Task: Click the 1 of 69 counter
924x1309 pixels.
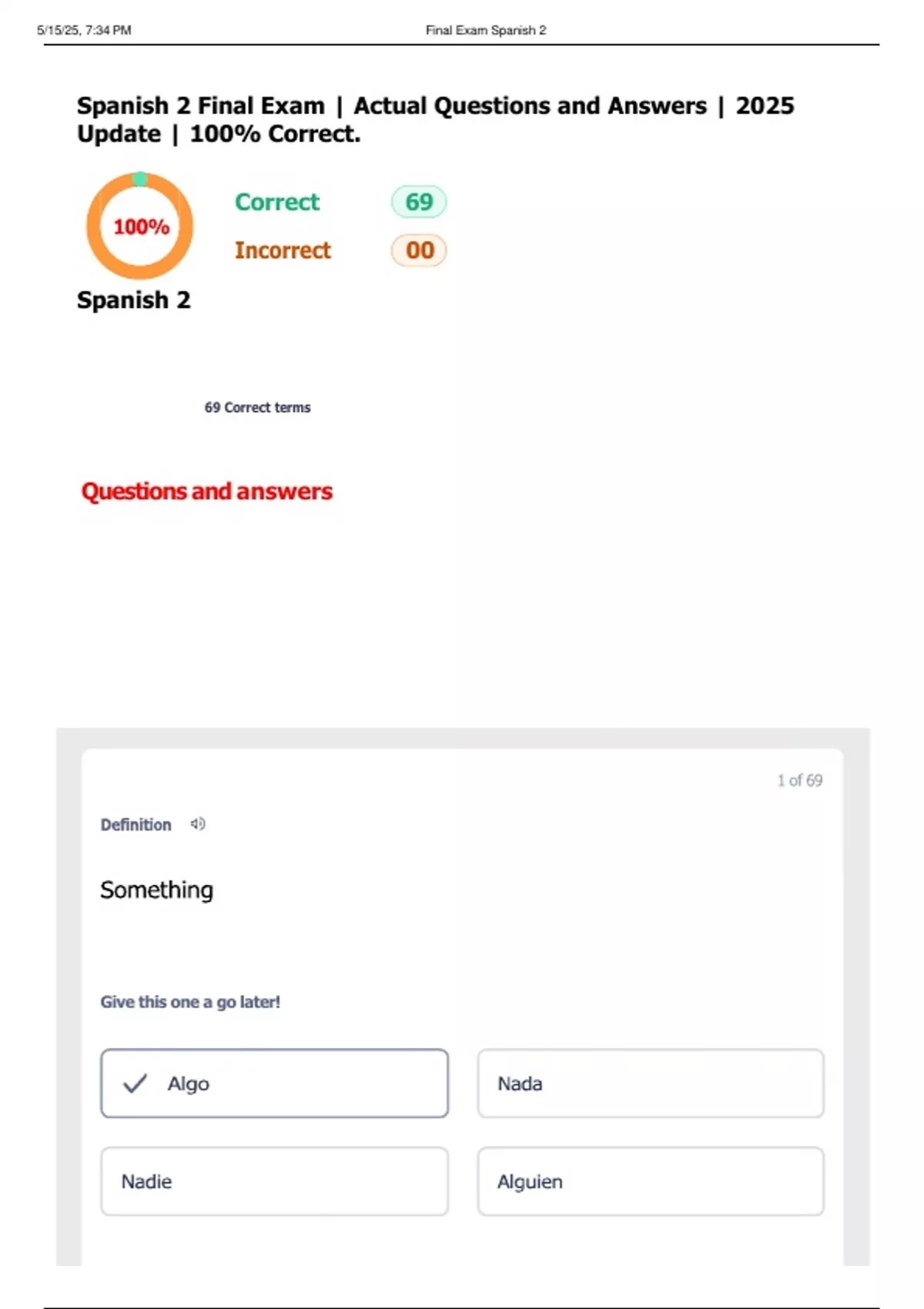Action: [x=800, y=780]
